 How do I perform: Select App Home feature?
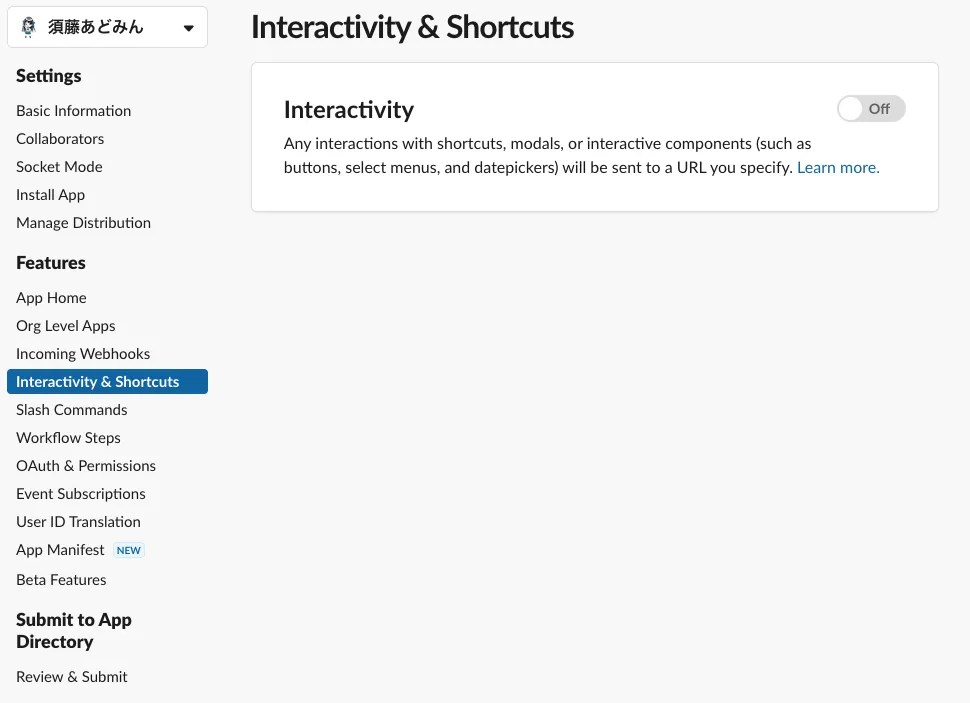[x=51, y=298]
